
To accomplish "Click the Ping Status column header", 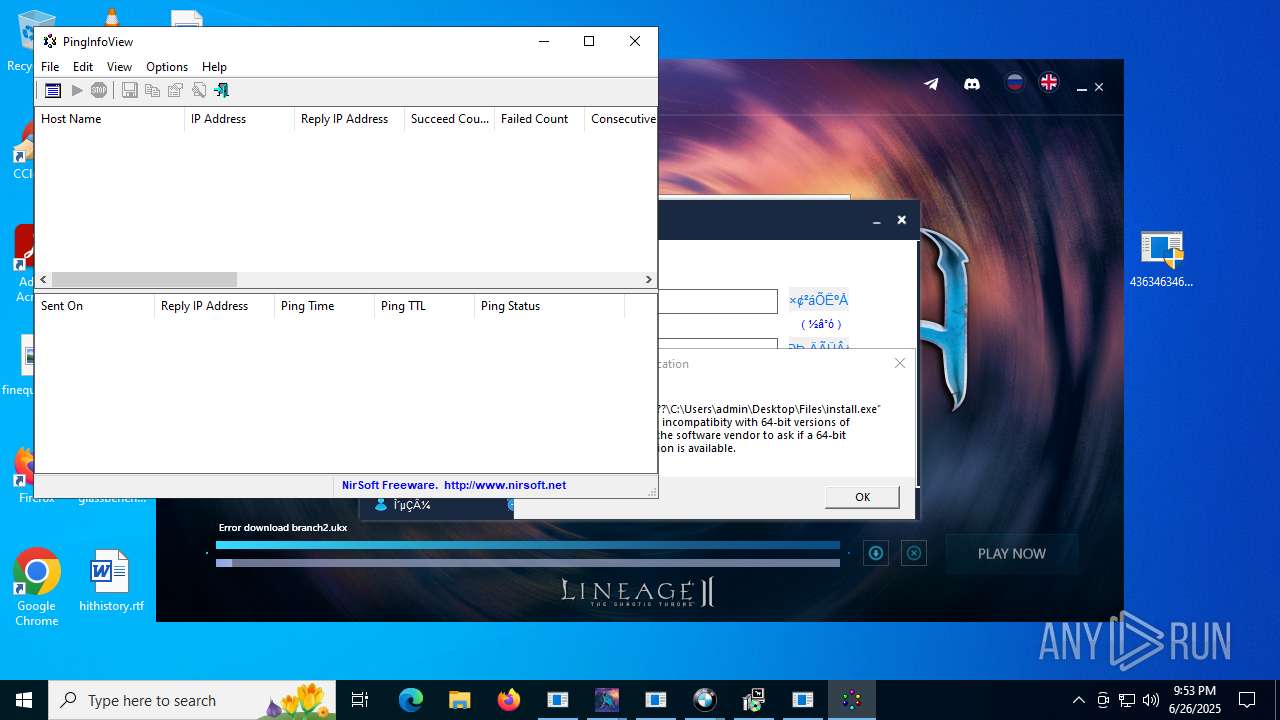I will pos(550,306).
